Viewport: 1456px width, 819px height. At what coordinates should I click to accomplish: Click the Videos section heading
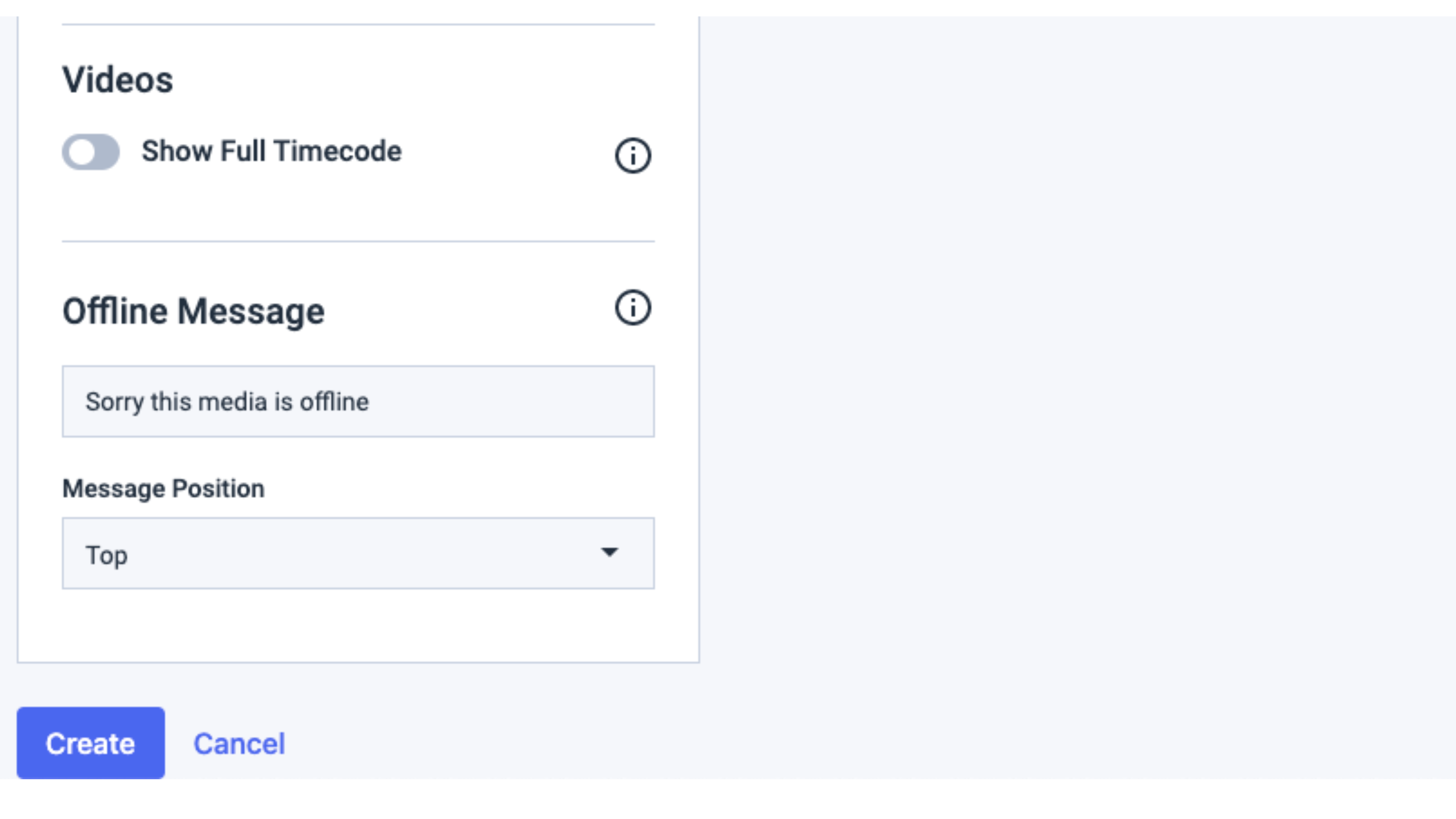(117, 80)
